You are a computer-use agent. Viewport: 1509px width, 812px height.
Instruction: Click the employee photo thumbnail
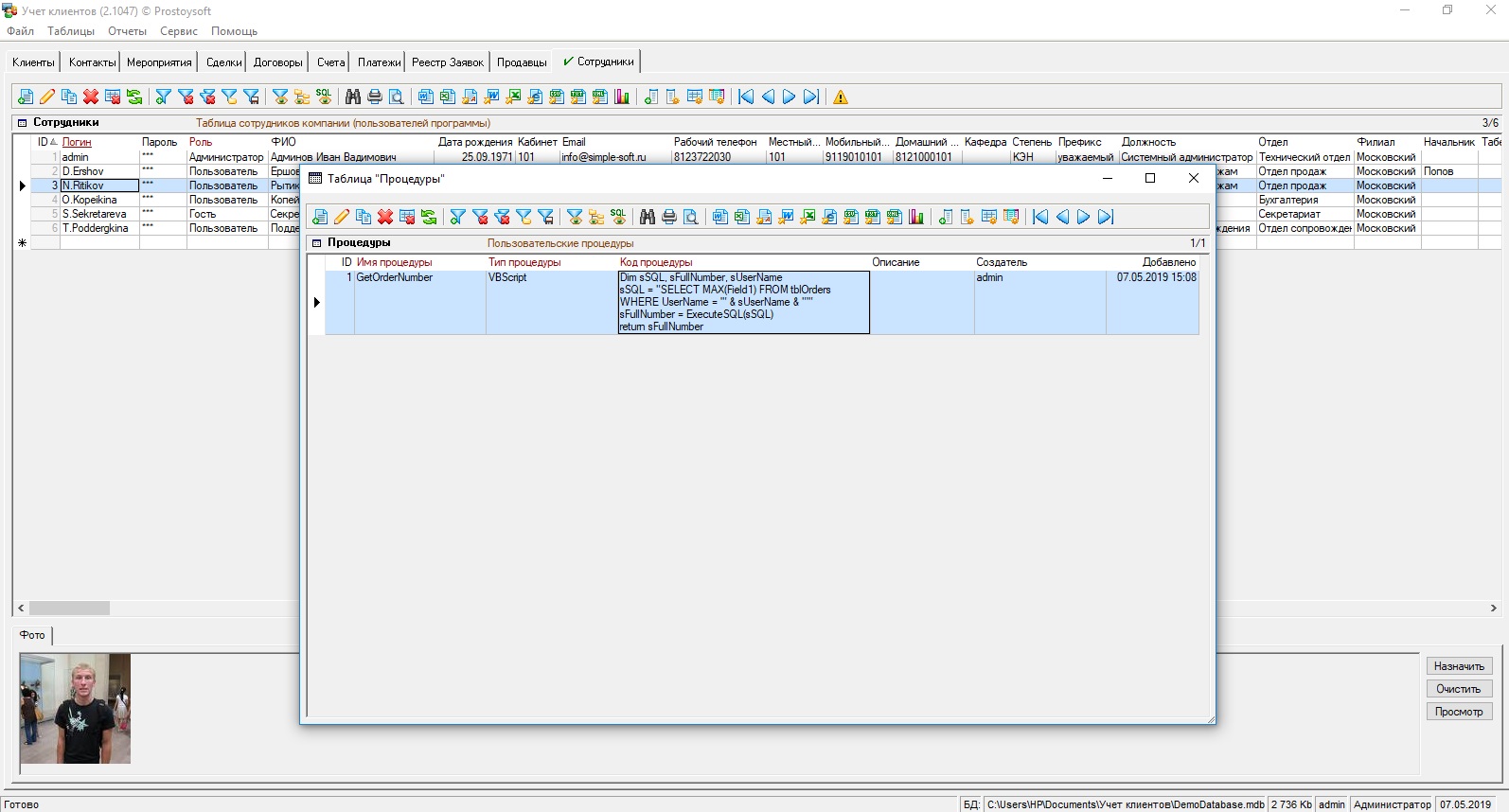76,709
